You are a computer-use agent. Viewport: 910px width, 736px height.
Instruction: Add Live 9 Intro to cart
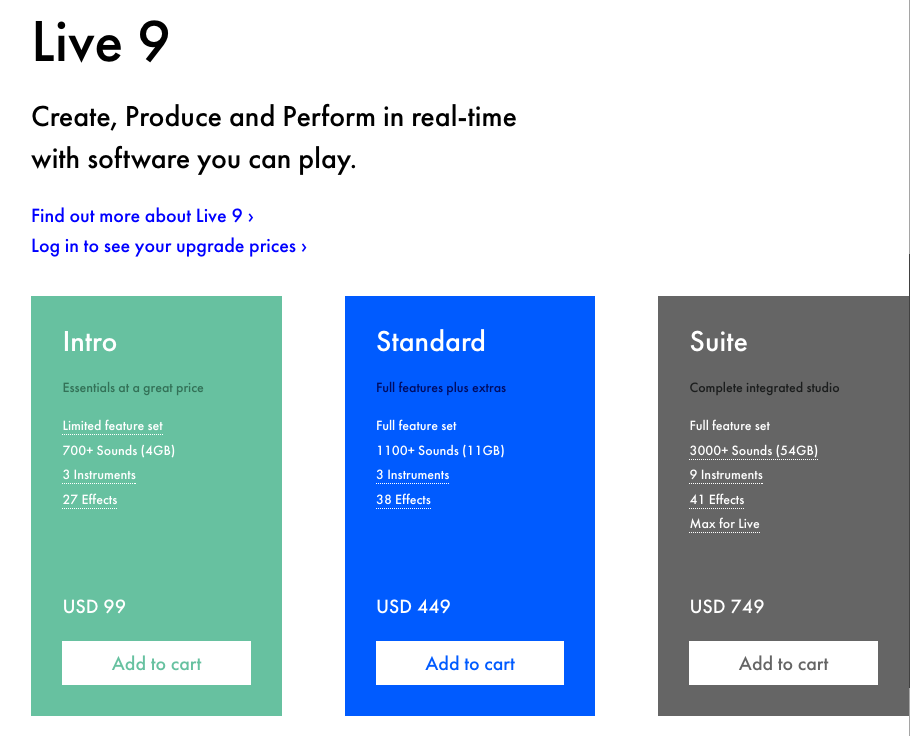click(x=156, y=663)
